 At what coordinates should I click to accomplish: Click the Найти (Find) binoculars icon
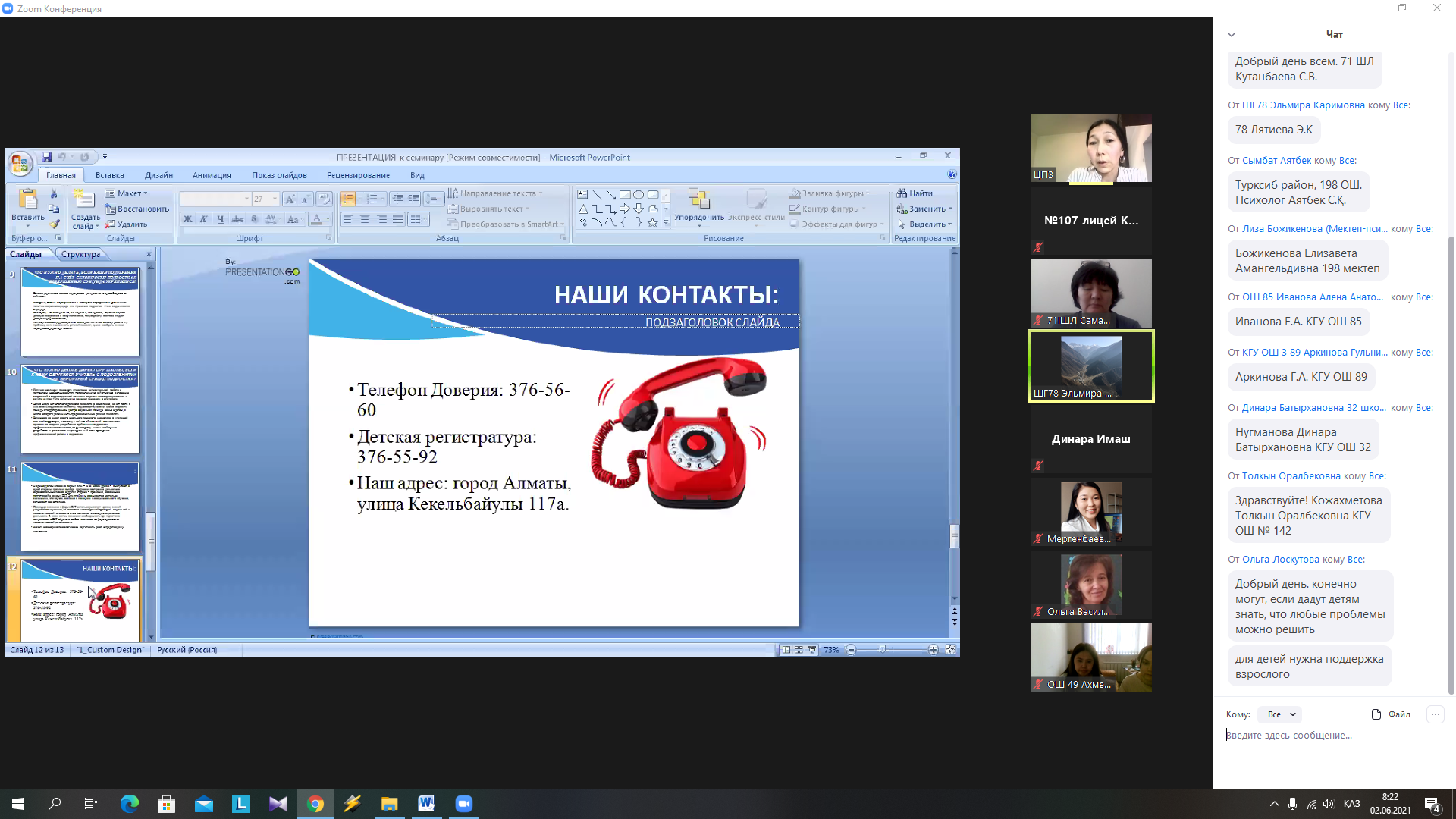click(902, 193)
